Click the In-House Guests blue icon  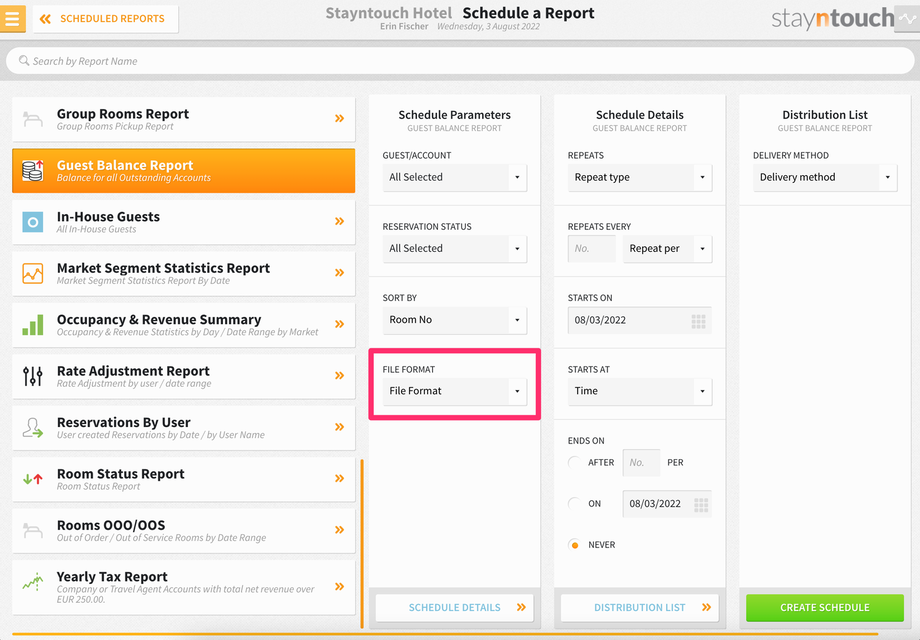pos(33,222)
